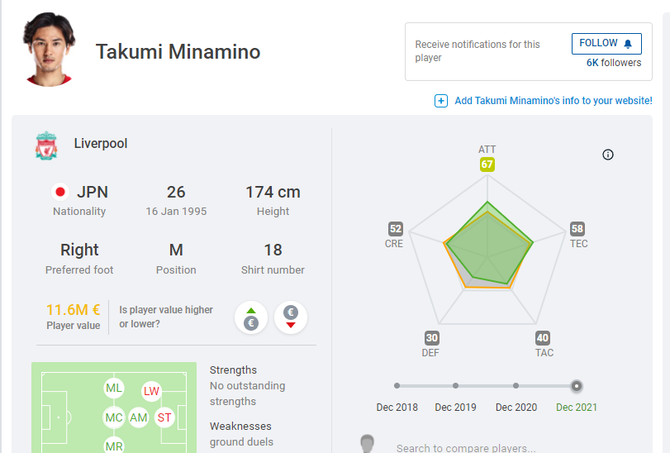Select the ST position marker on pitch
670x453 pixels.
[164, 418]
